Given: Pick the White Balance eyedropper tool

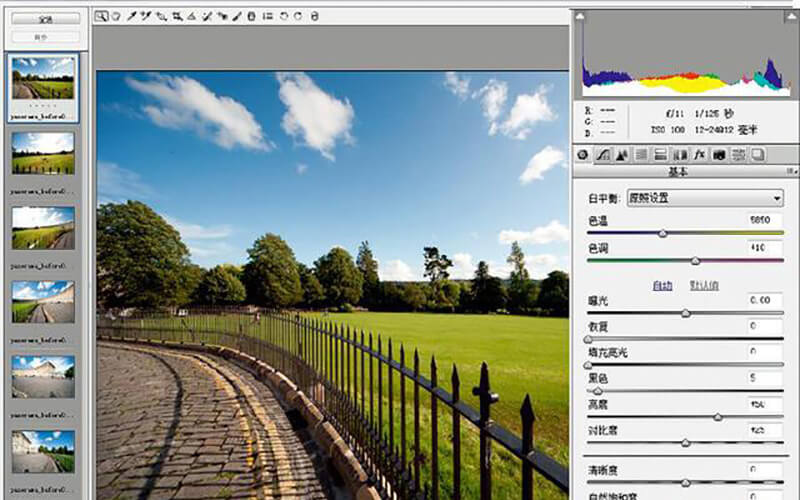Looking at the screenshot, I should point(131,16).
